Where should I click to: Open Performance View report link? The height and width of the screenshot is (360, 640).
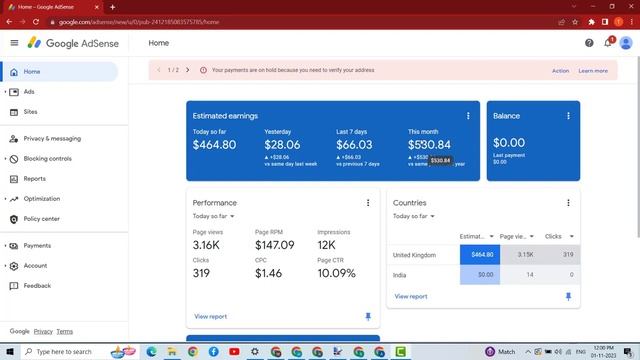pos(211,316)
